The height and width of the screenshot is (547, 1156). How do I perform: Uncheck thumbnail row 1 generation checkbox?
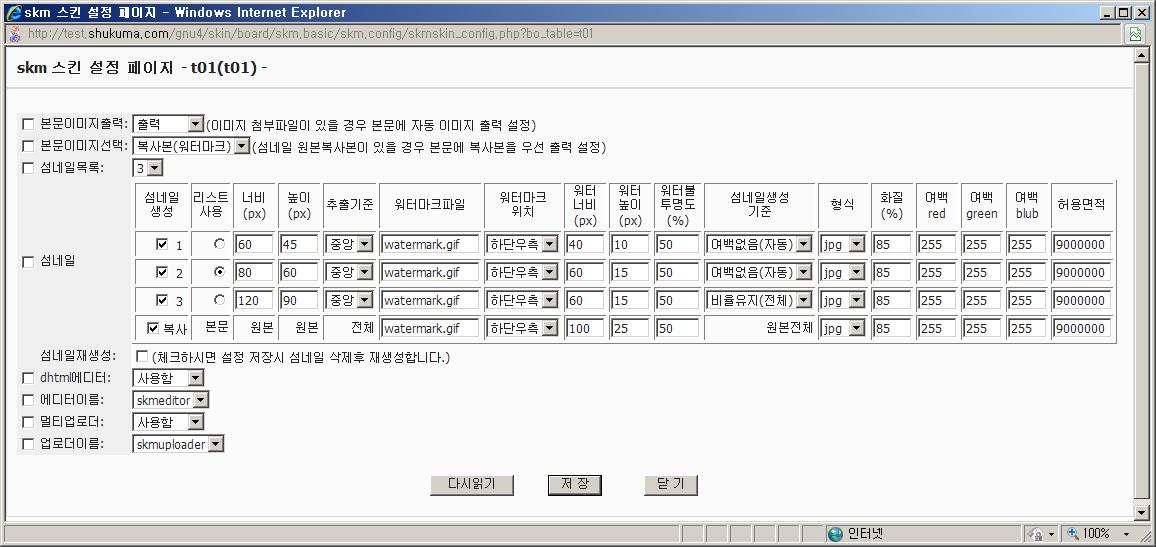[x=162, y=244]
